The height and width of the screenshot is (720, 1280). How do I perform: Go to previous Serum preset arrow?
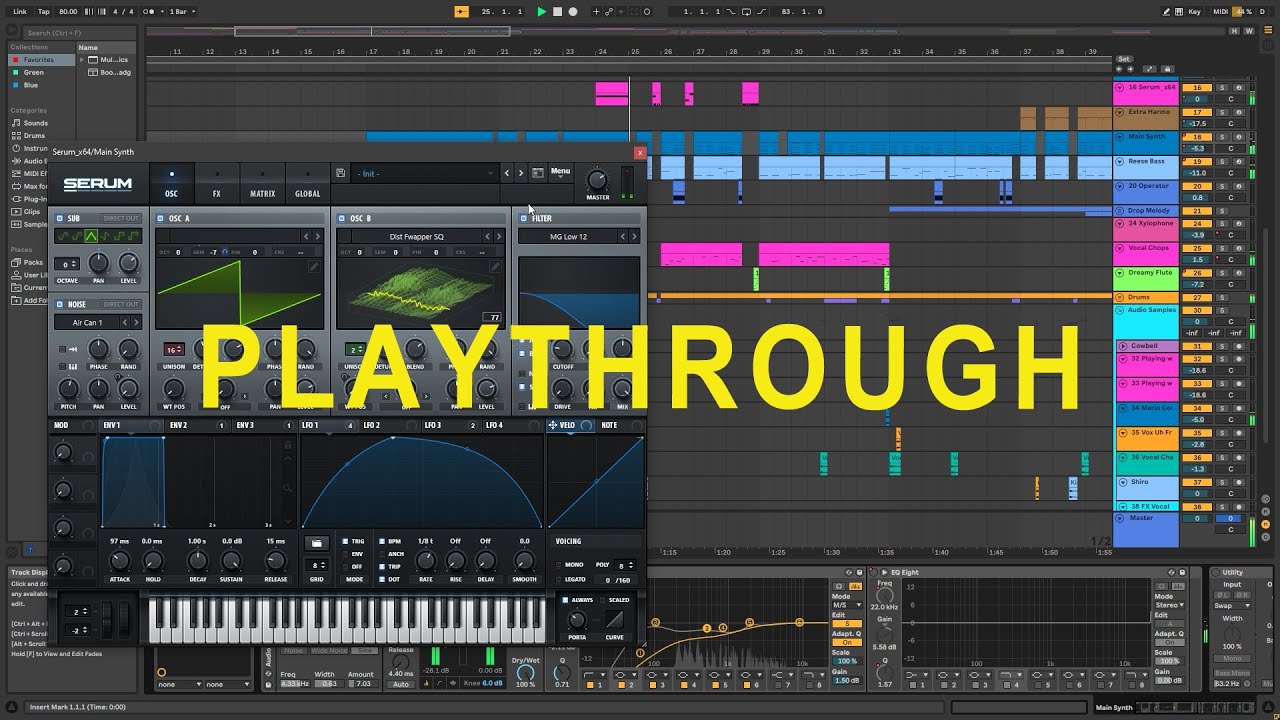(x=507, y=174)
